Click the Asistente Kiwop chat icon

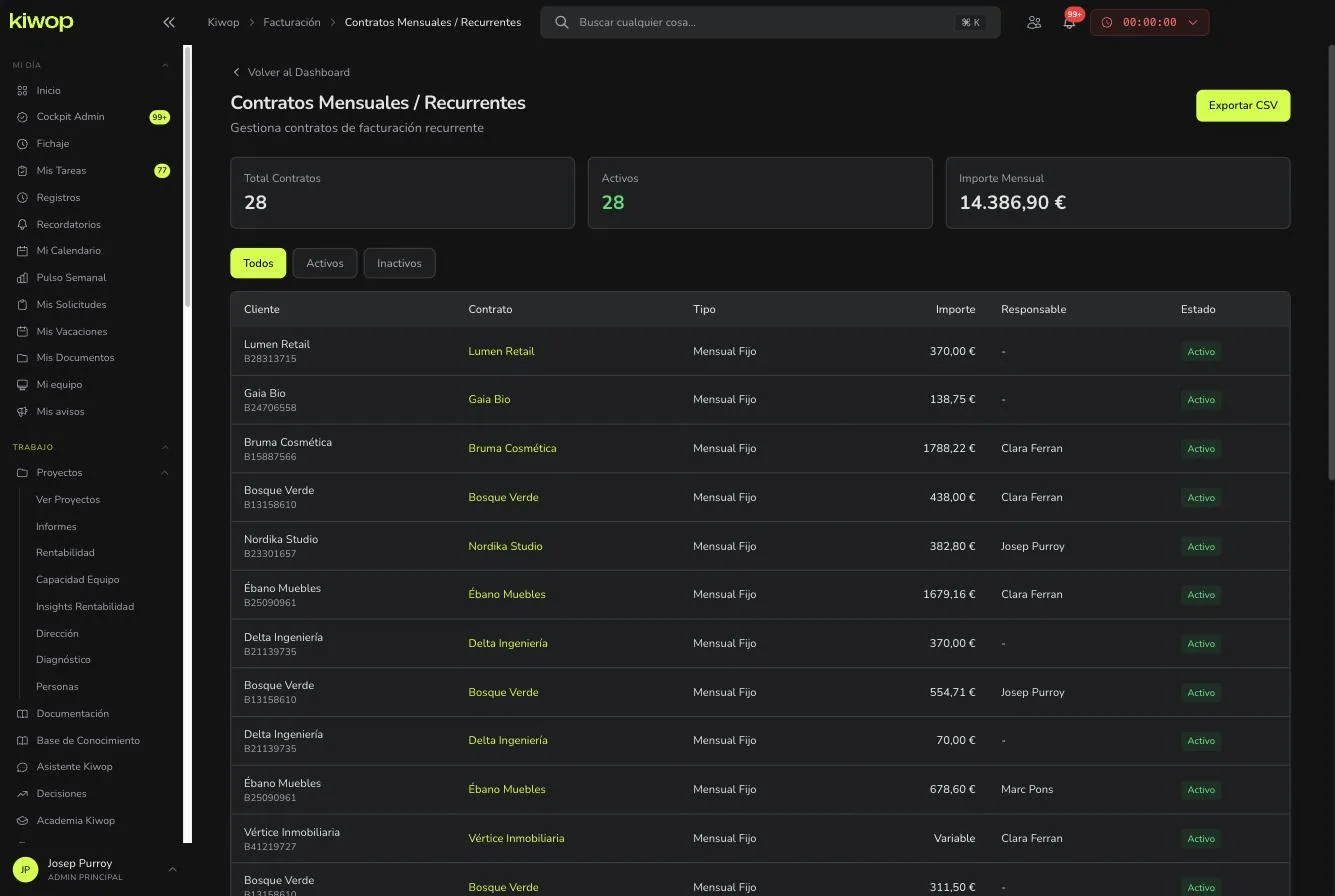pyautogui.click(x=22, y=767)
